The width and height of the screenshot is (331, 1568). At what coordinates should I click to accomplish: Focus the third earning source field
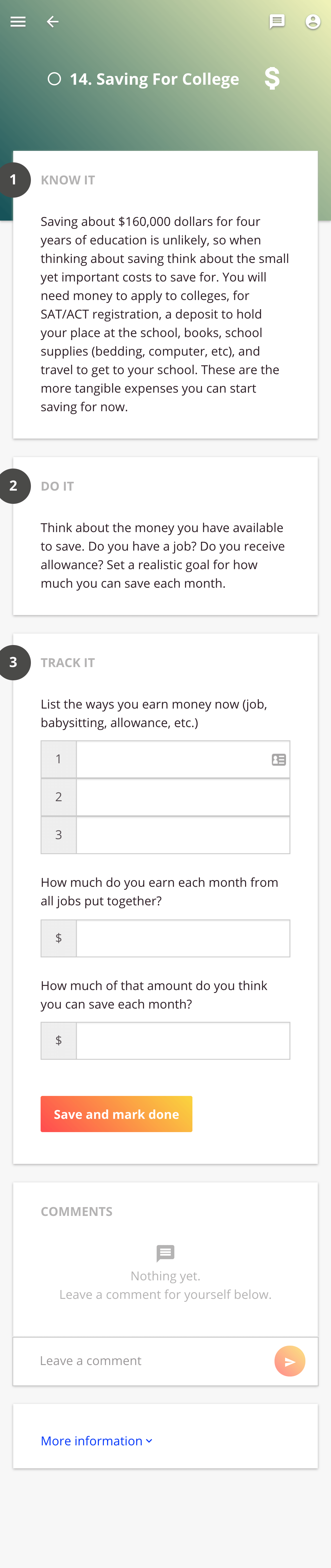(182, 835)
